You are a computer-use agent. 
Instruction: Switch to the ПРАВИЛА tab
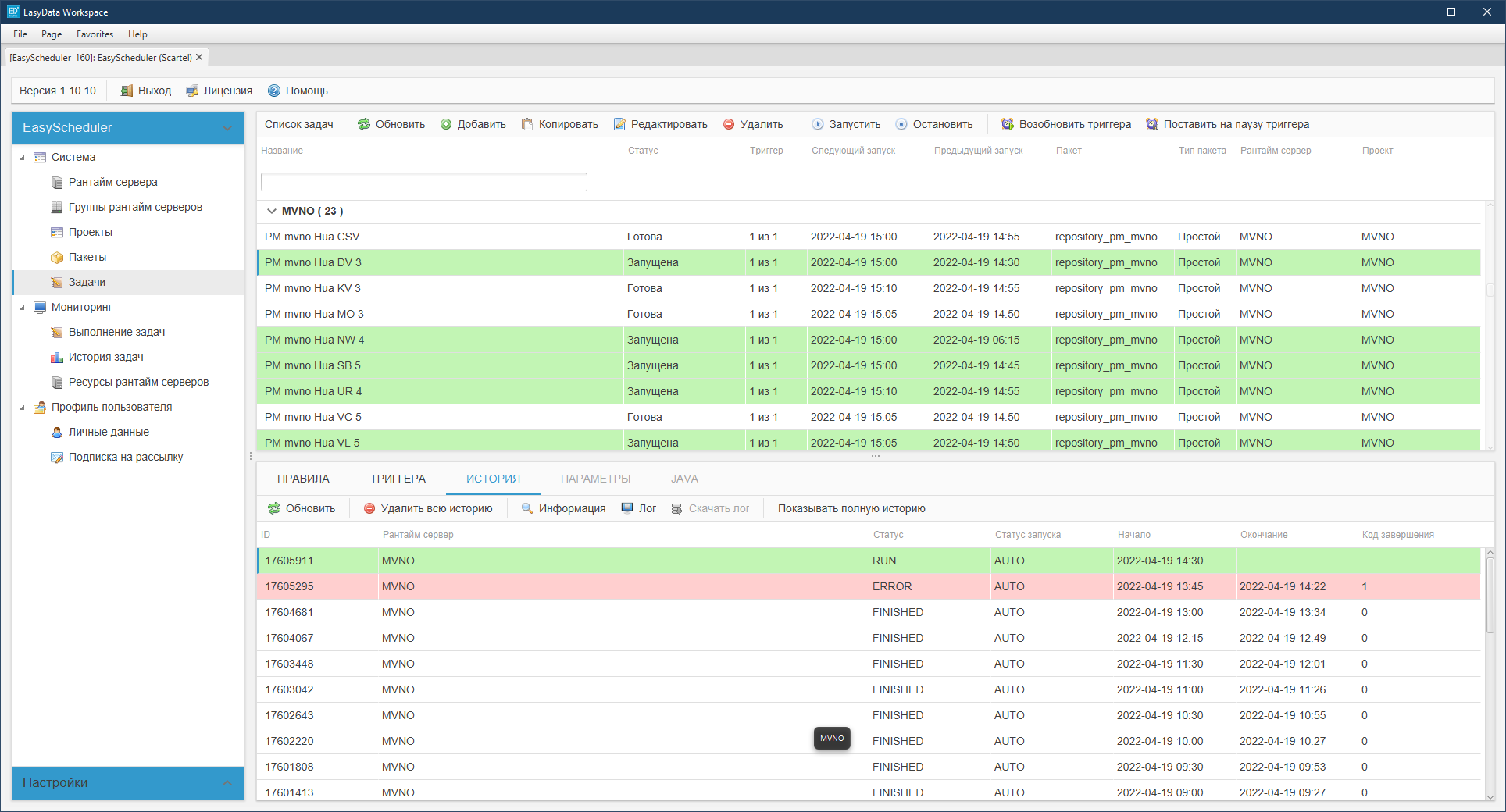(303, 479)
